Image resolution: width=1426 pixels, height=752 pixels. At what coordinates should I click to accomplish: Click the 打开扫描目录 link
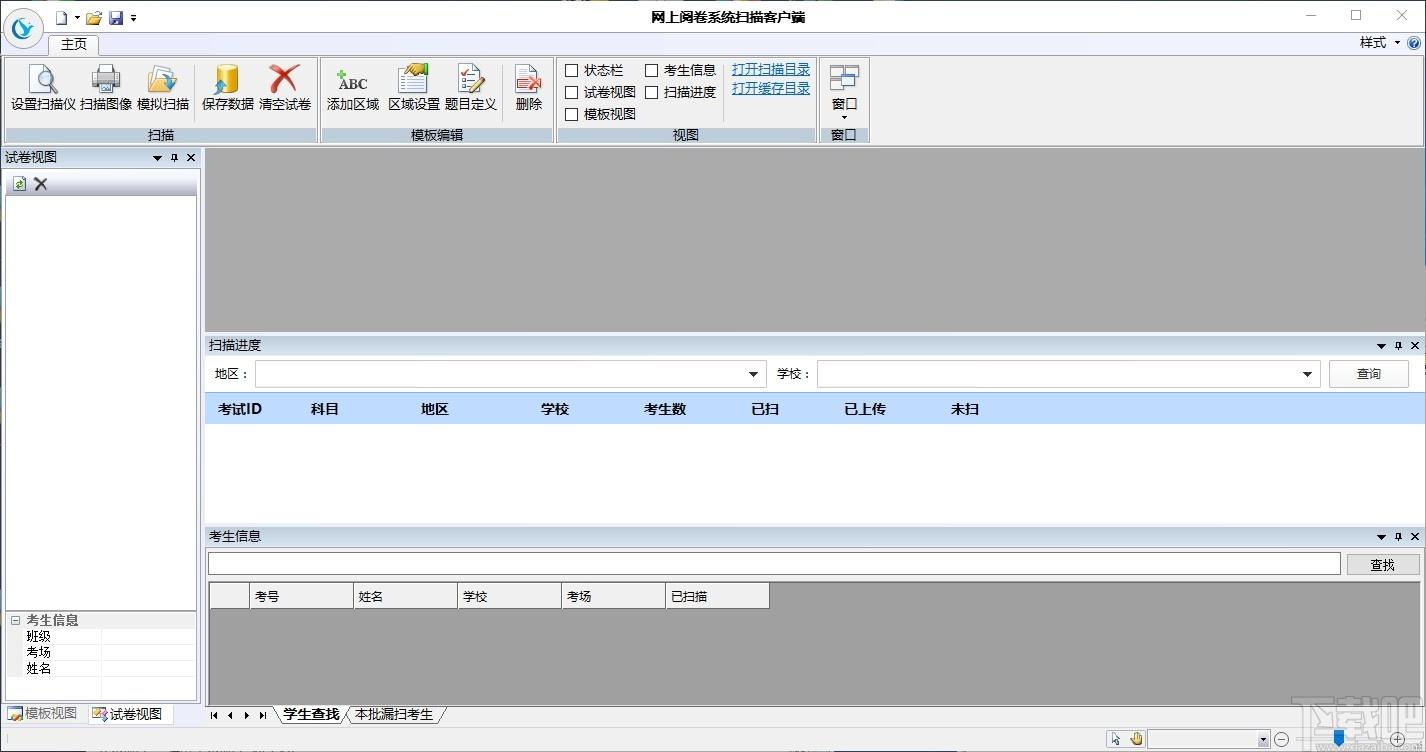pos(771,70)
